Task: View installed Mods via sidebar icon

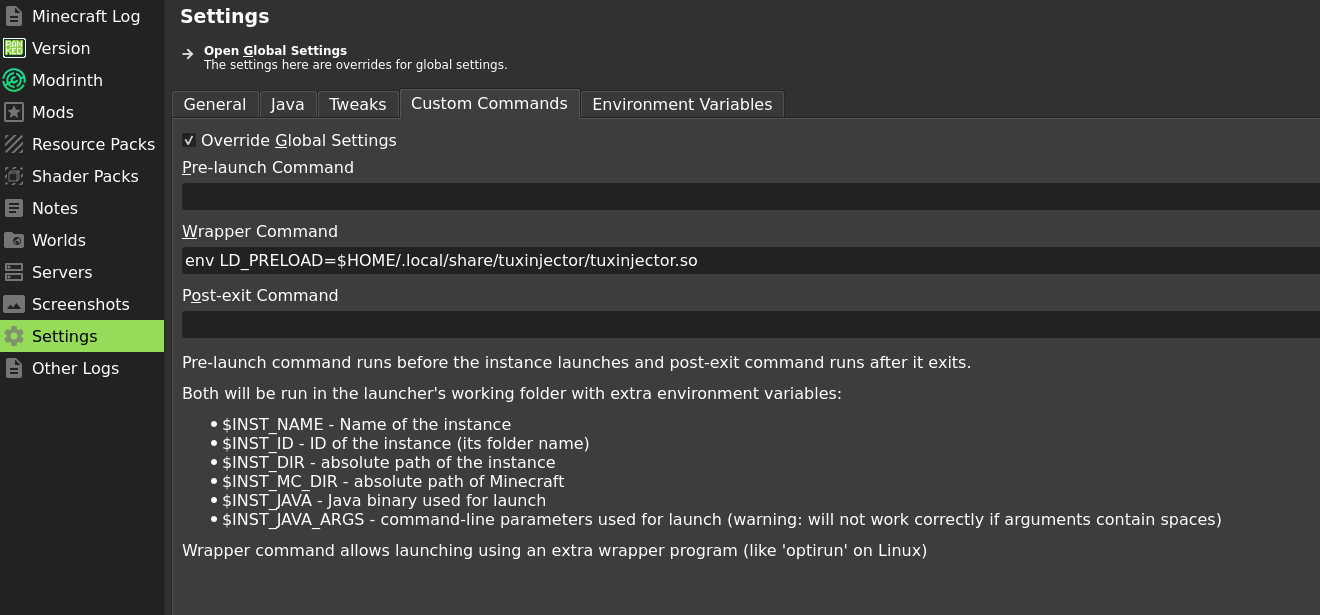Action: point(52,112)
